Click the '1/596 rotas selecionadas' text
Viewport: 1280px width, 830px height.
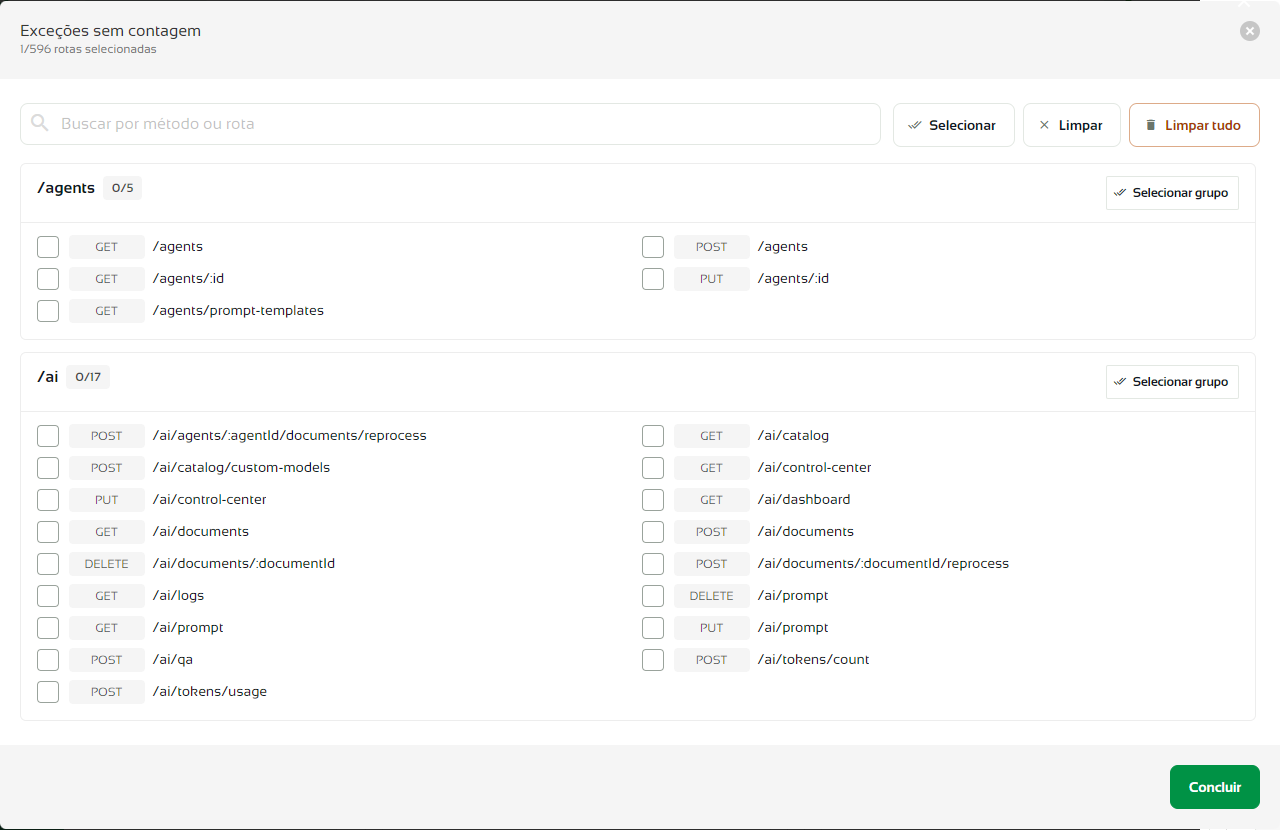click(x=88, y=49)
